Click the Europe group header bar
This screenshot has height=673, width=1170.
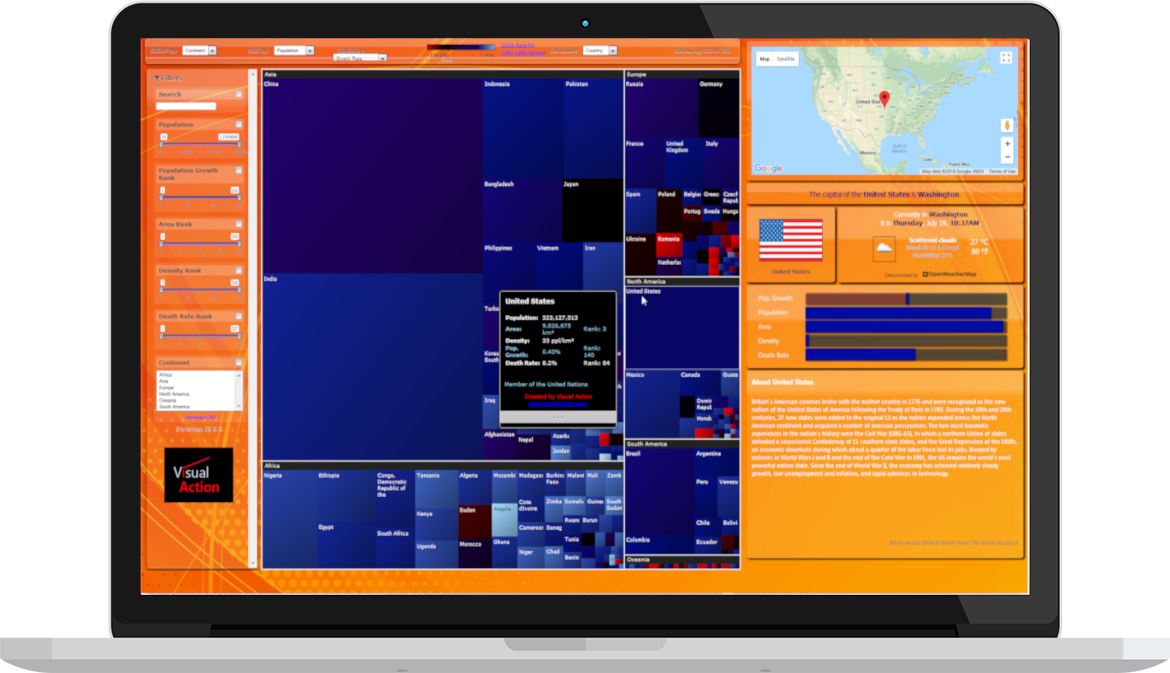[x=682, y=75]
